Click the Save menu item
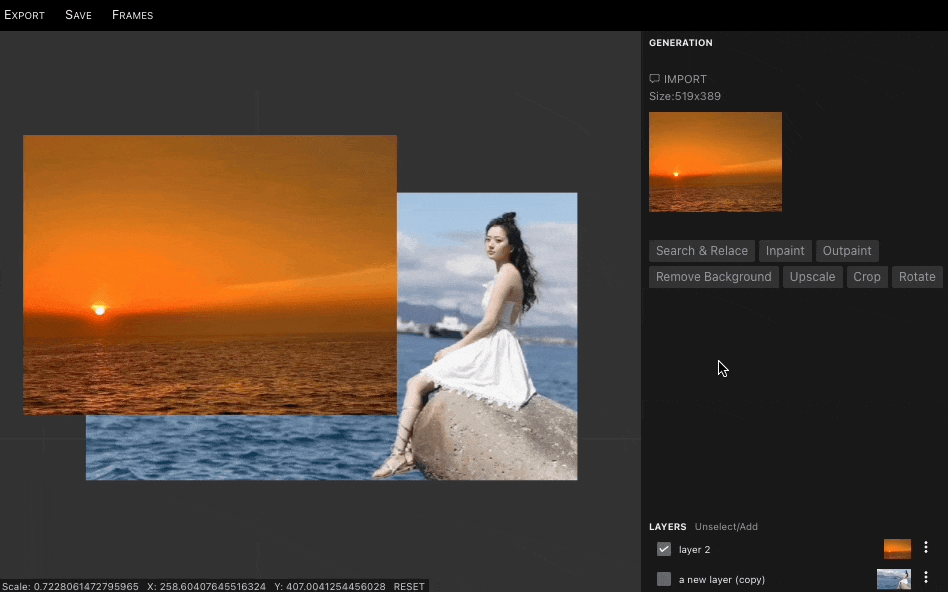The width and height of the screenshot is (948, 592). [x=78, y=15]
